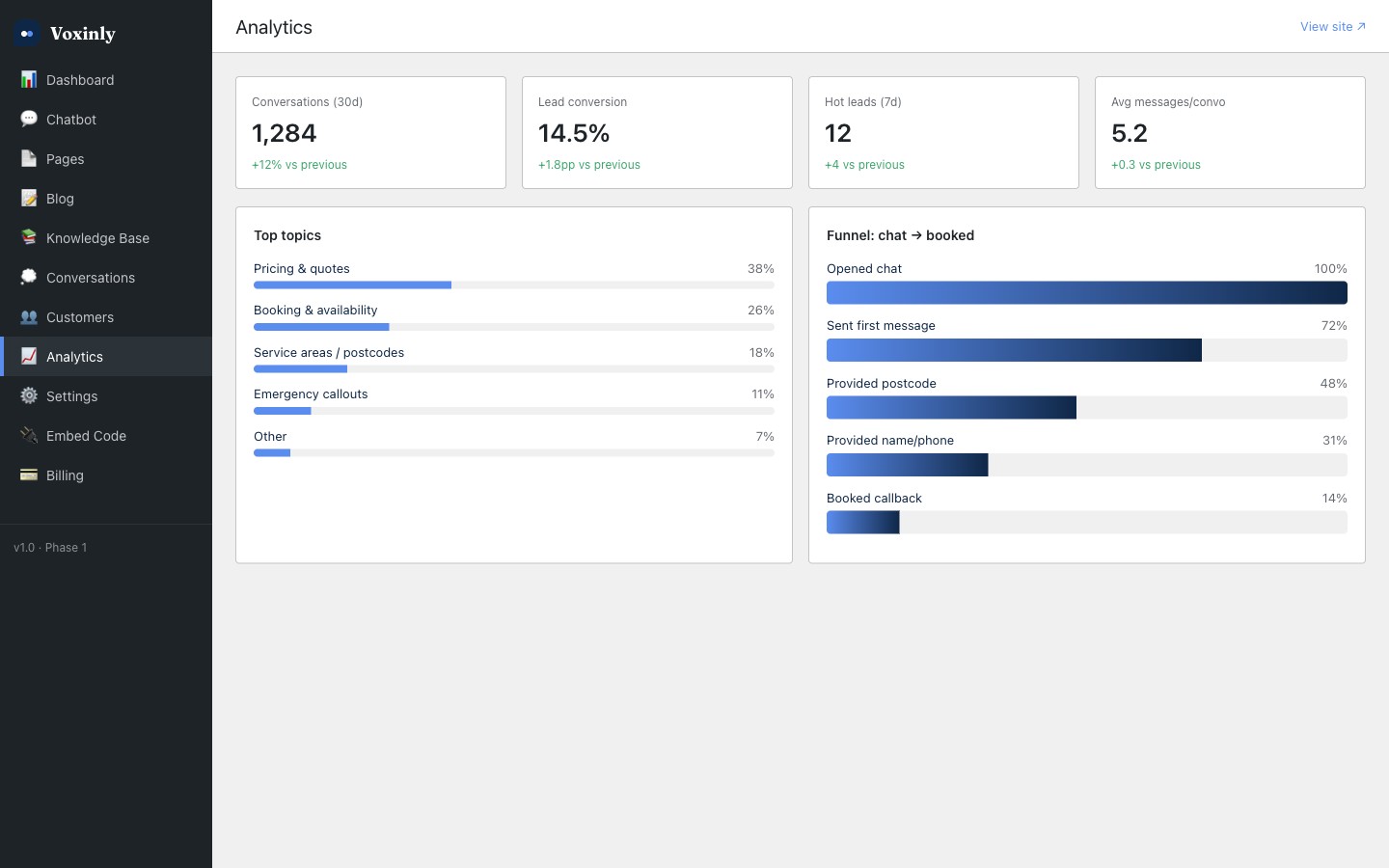Viewport: 1389px width, 868px height.
Task: Click the '+4 vs previous' text
Action: 864,165
